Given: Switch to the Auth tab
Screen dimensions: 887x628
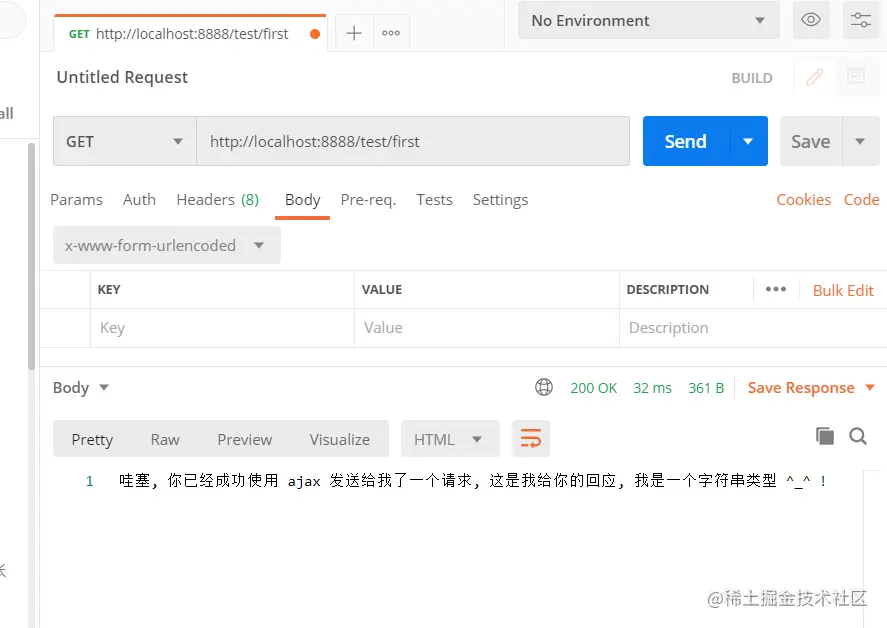Looking at the screenshot, I should pyautogui.click(x=139, y=200).
